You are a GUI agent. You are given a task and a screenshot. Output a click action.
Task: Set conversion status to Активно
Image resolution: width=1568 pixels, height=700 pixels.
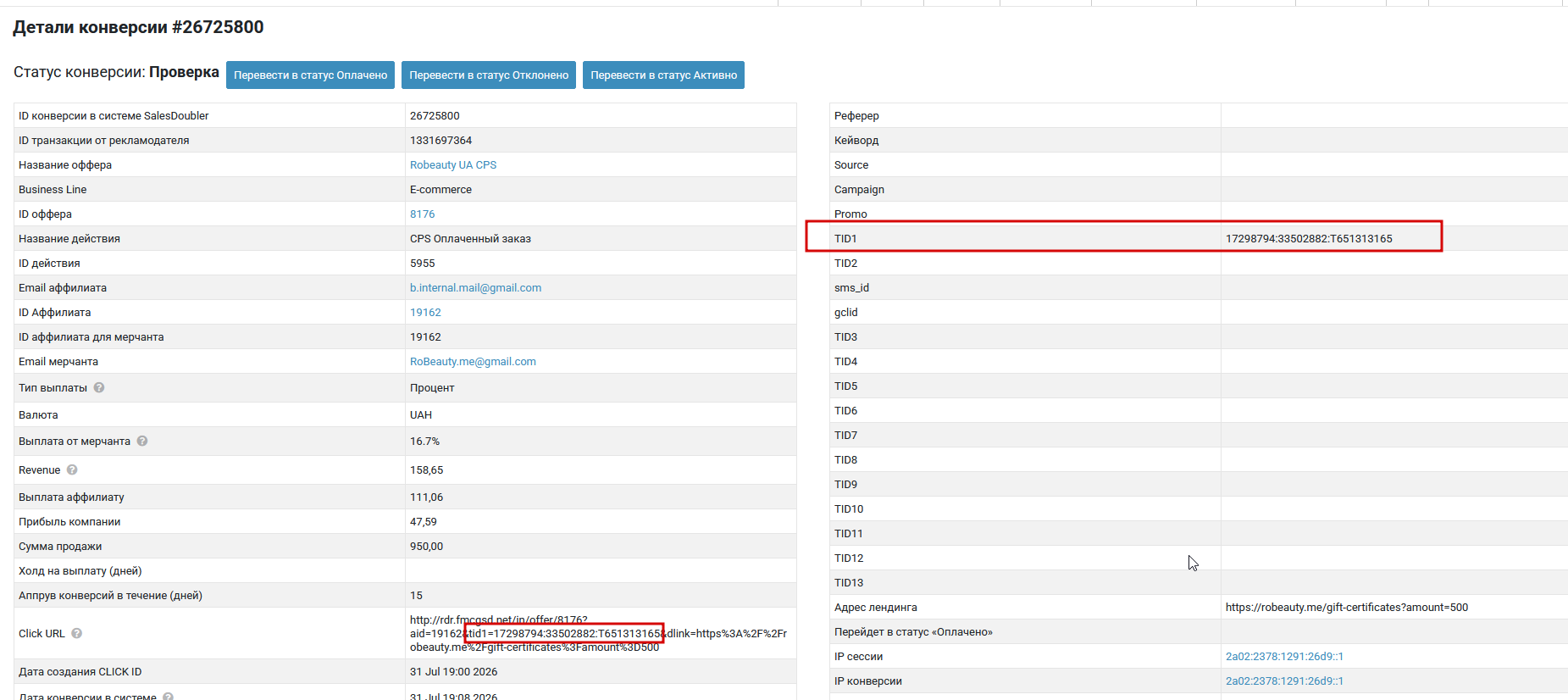click(663, 75)
